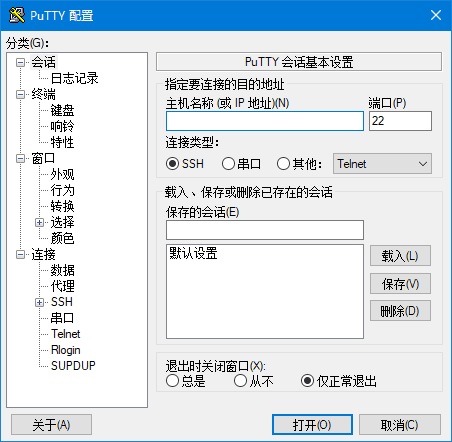Open 响铃 settings category
This screenshot has height=442, width=452.
[62, 126]
